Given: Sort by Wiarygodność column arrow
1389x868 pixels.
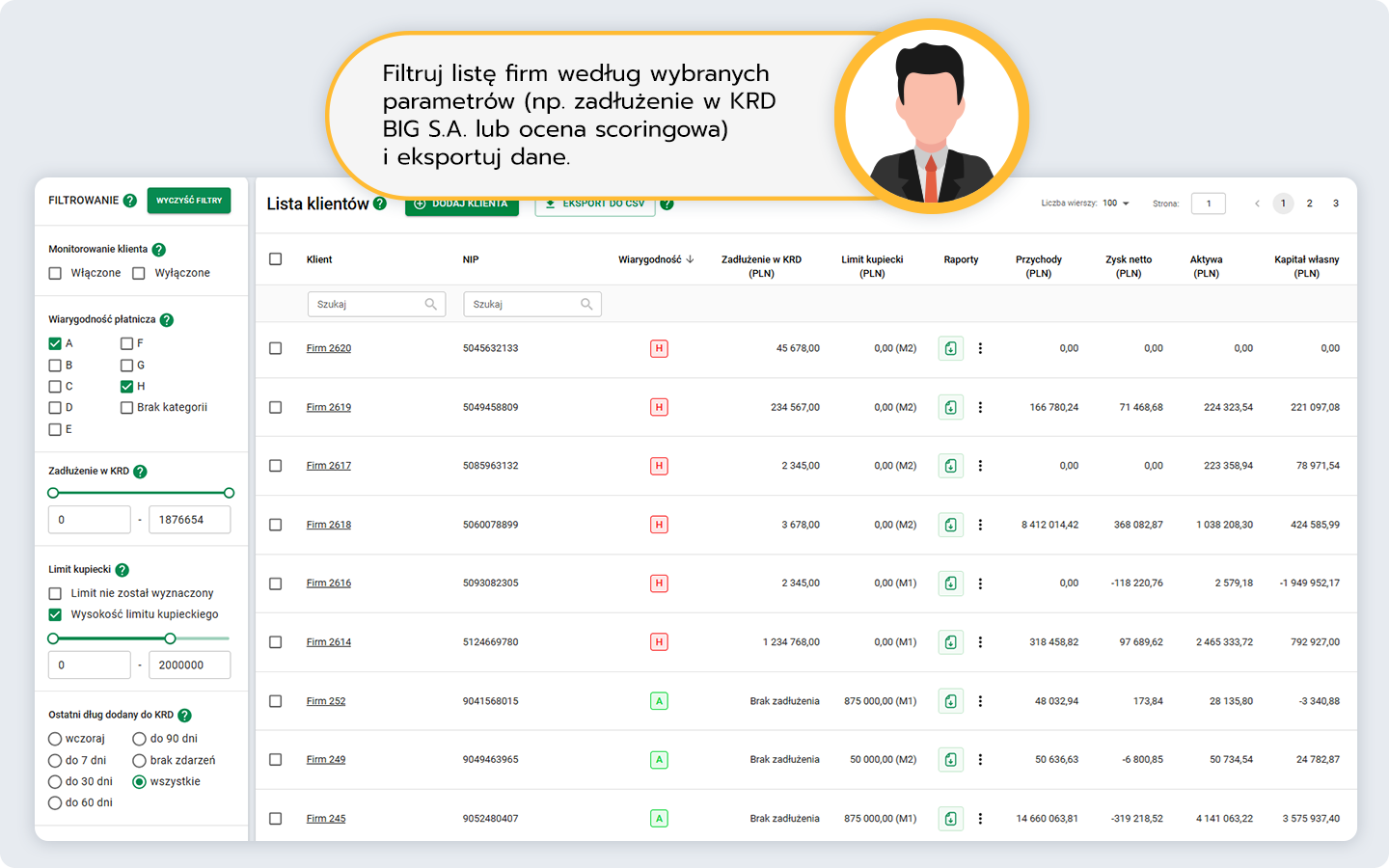Looking at the screenshot, I should pyautogui.click(x=690, y=259).
